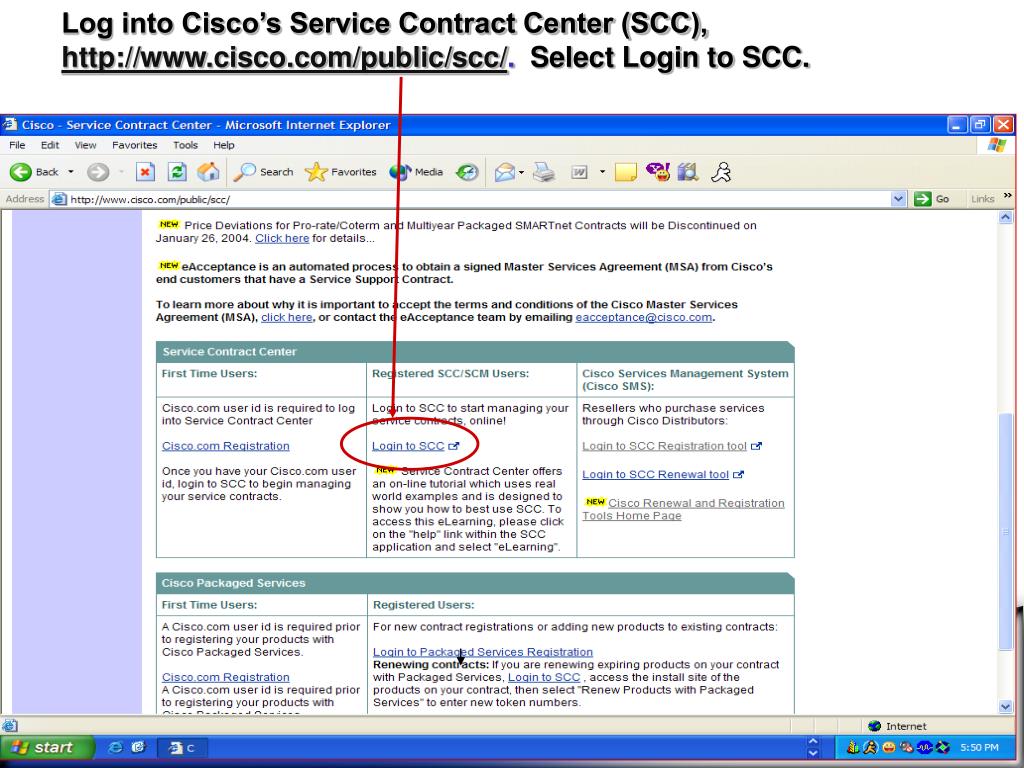1024x768 pixels.
Task: Click Login to Packaged Services Registration link
Action: [x=483, y=652]
